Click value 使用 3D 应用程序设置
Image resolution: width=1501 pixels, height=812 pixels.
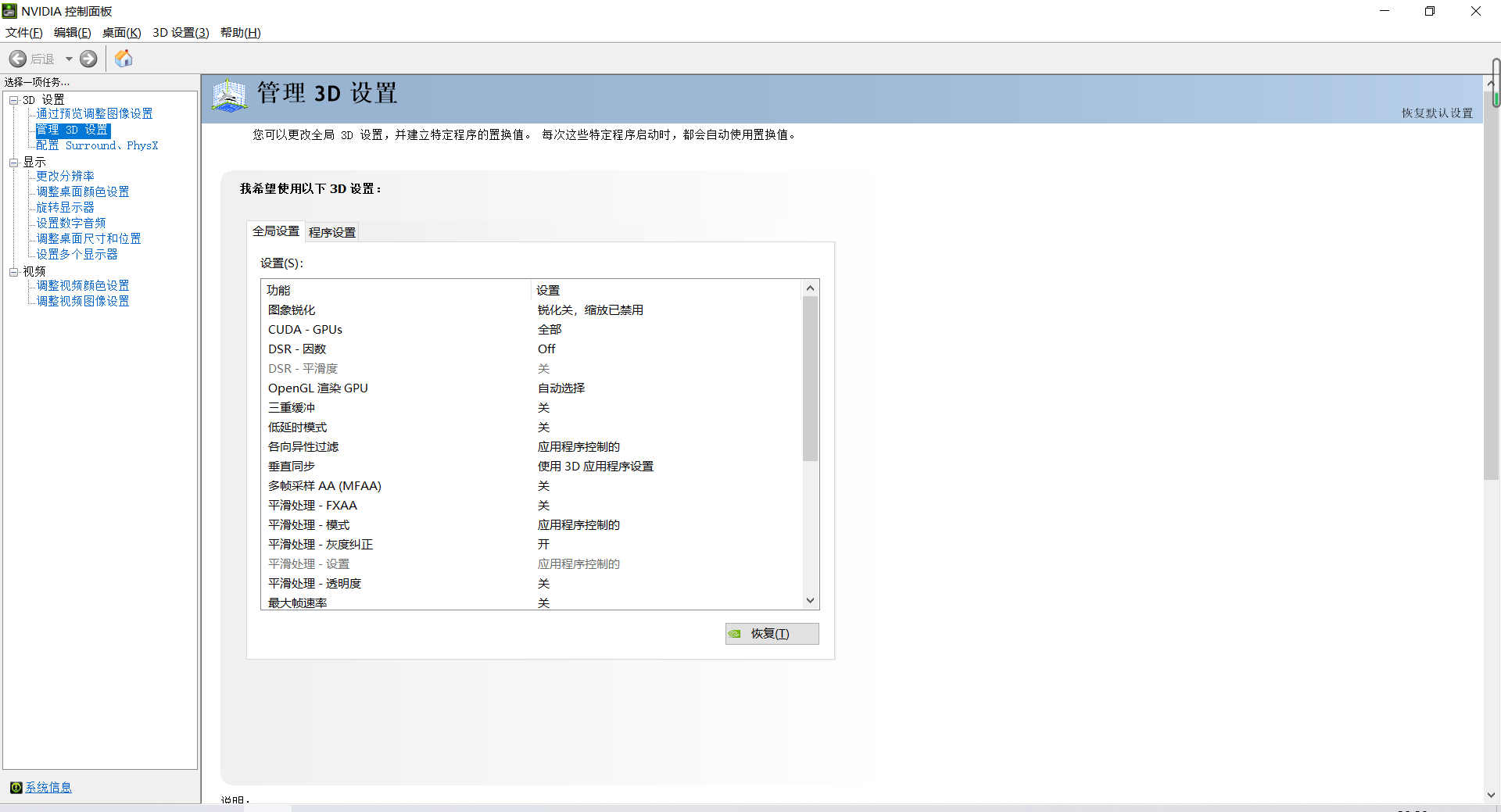point(595,466)
